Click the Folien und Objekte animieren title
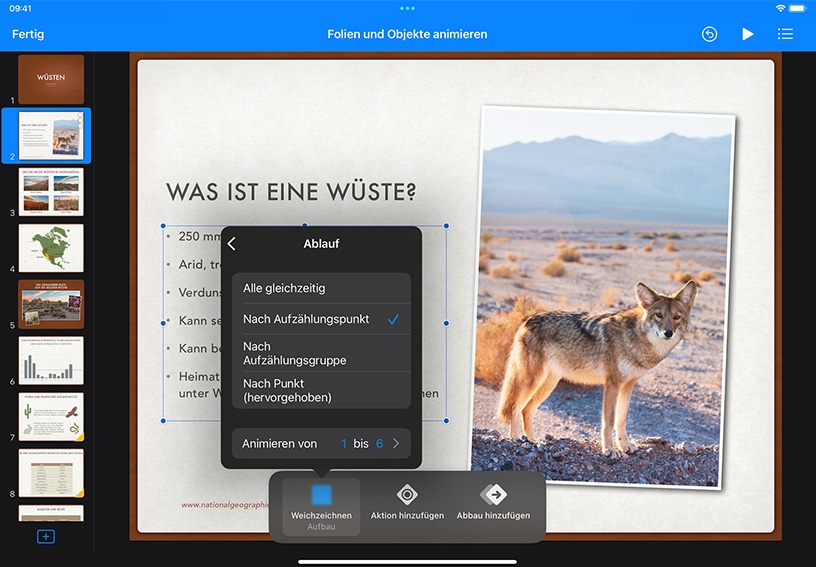 pyautogui.click(x=407, y=34)
